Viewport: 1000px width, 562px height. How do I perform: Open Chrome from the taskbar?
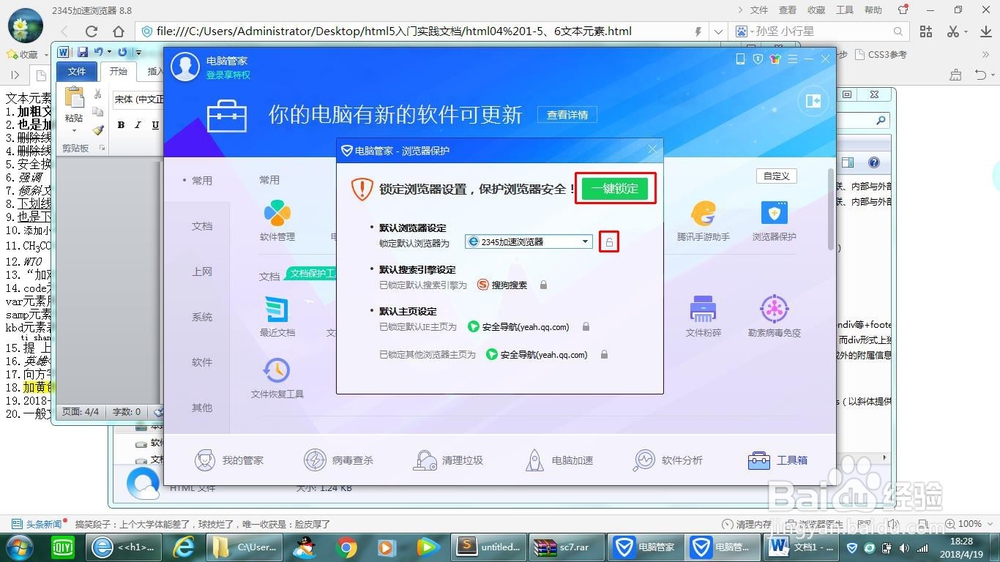347,547
